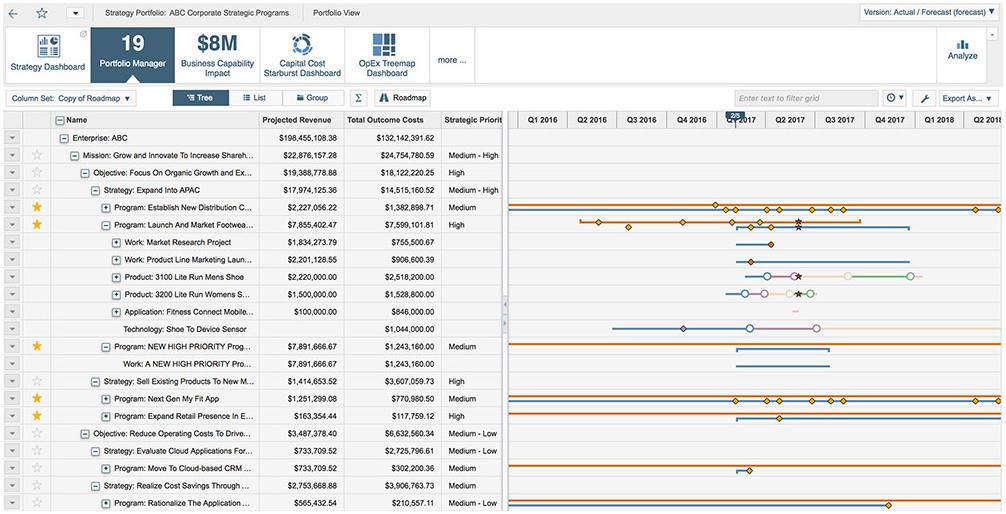Open Business Capability Impact tile
The width and height of the screenshot is (1006, 514).
pyautogui.click(x=217, y=55)
